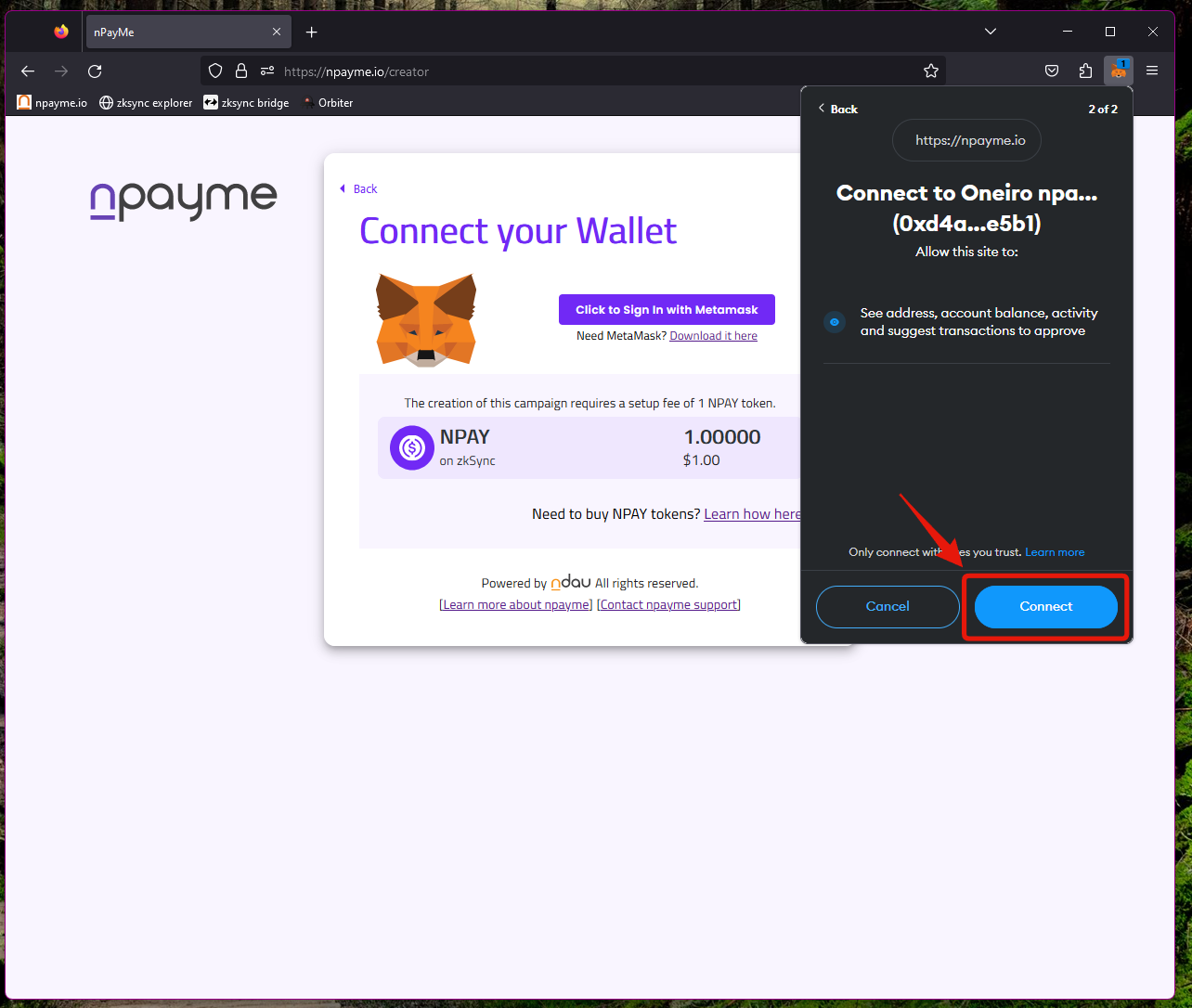Open the zksync explorer bookmark
This screenshot has height=1008, width=1192.
[x=146, y=102]
